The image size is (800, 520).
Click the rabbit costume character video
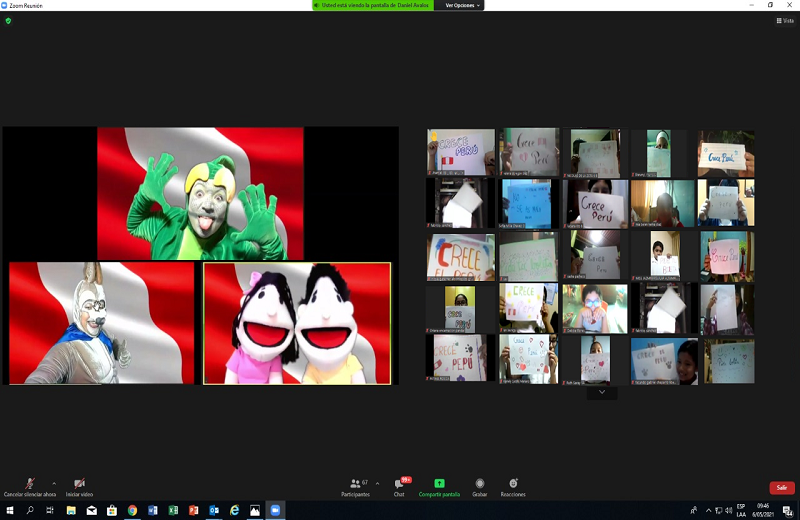click(101, 323)
